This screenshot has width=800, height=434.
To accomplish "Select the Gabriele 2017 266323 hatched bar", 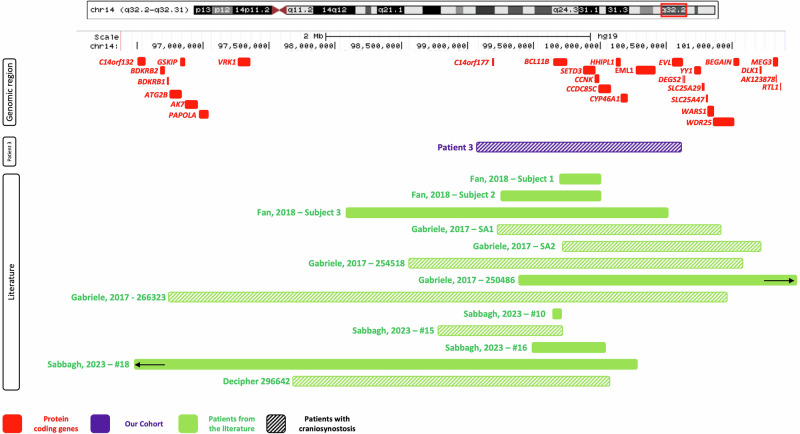I will coord(447,297).
